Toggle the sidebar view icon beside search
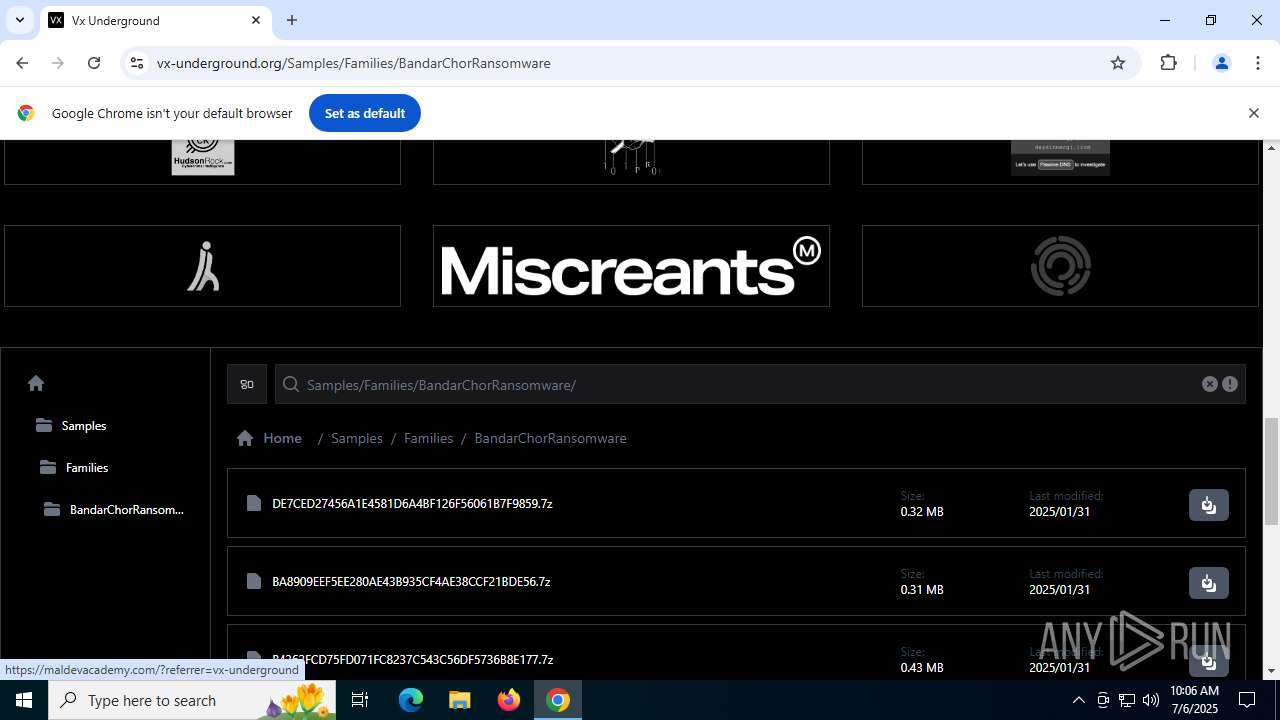 coord(247,384)
